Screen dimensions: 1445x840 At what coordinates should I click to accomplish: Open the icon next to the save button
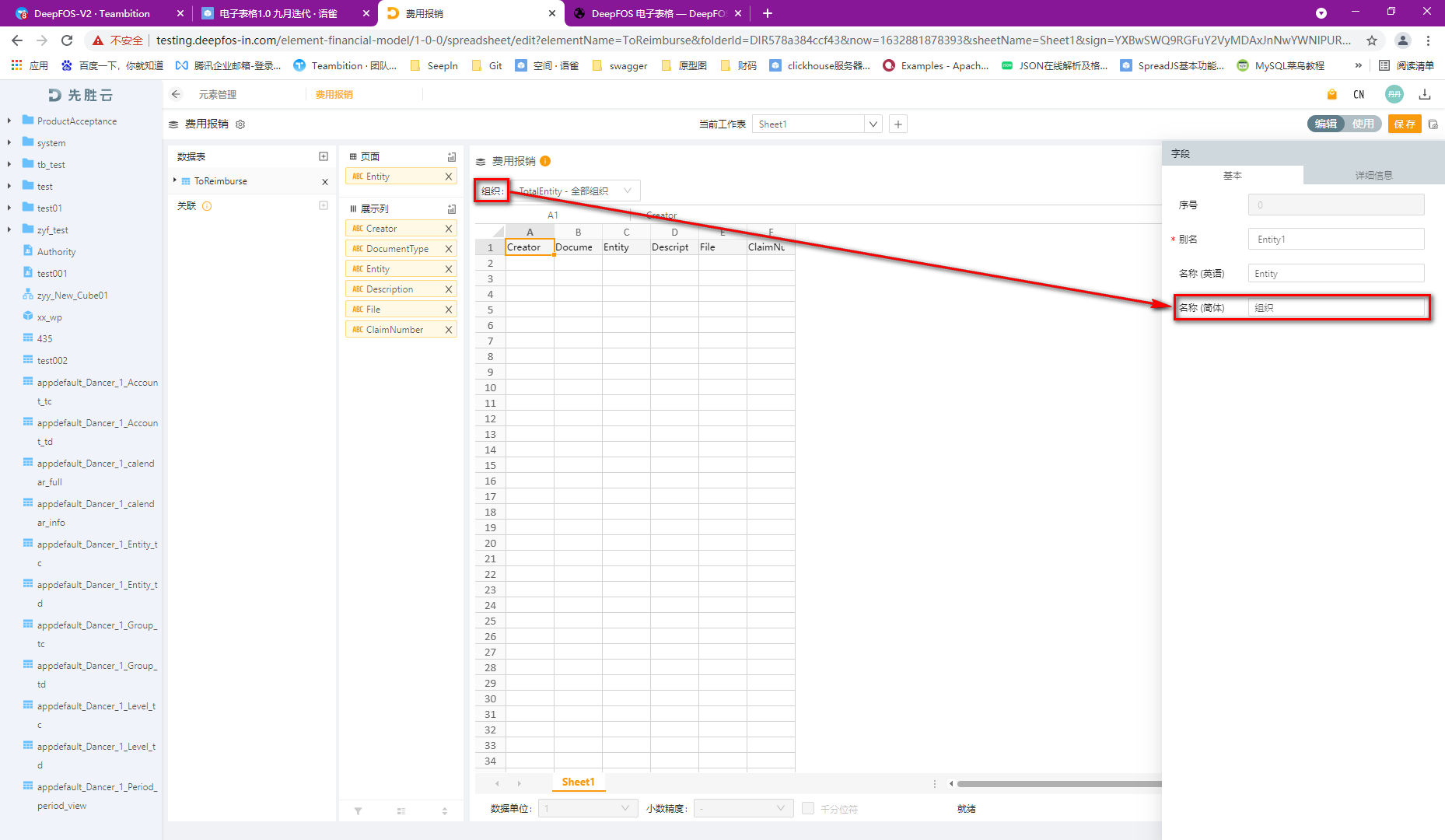(1433, 124)
